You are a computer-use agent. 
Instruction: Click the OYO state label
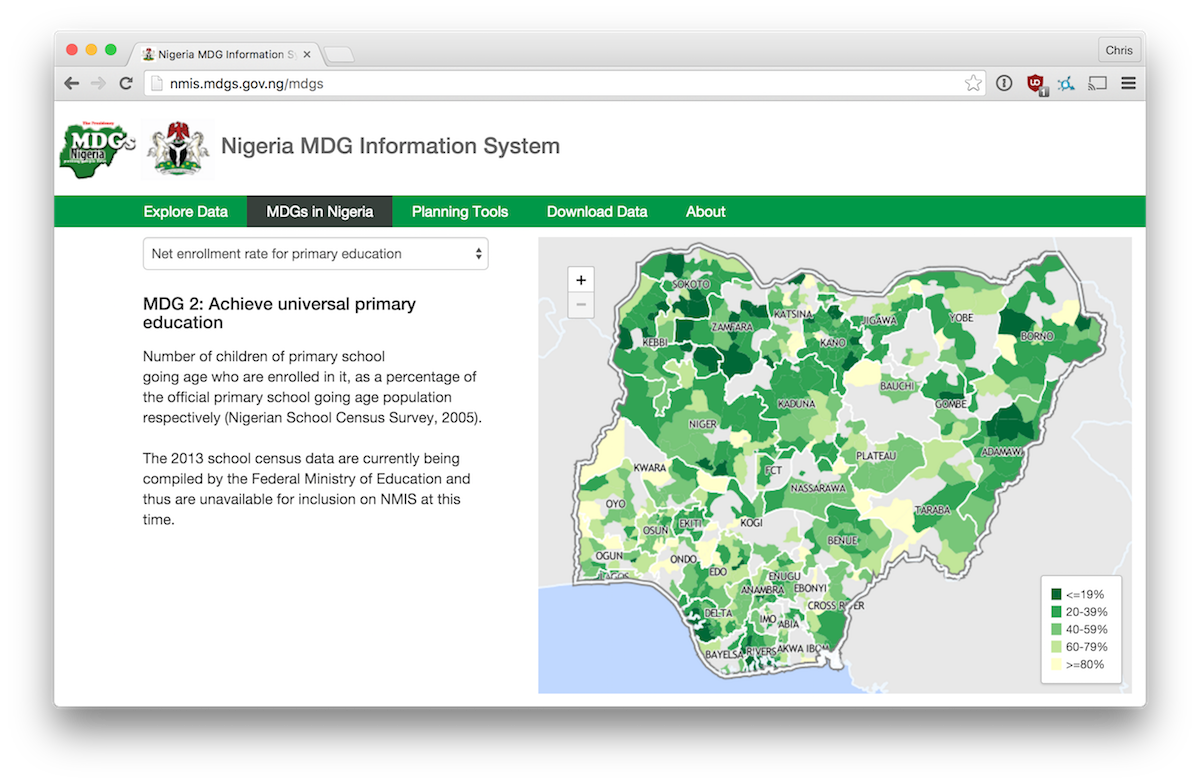tap(615, 504)
